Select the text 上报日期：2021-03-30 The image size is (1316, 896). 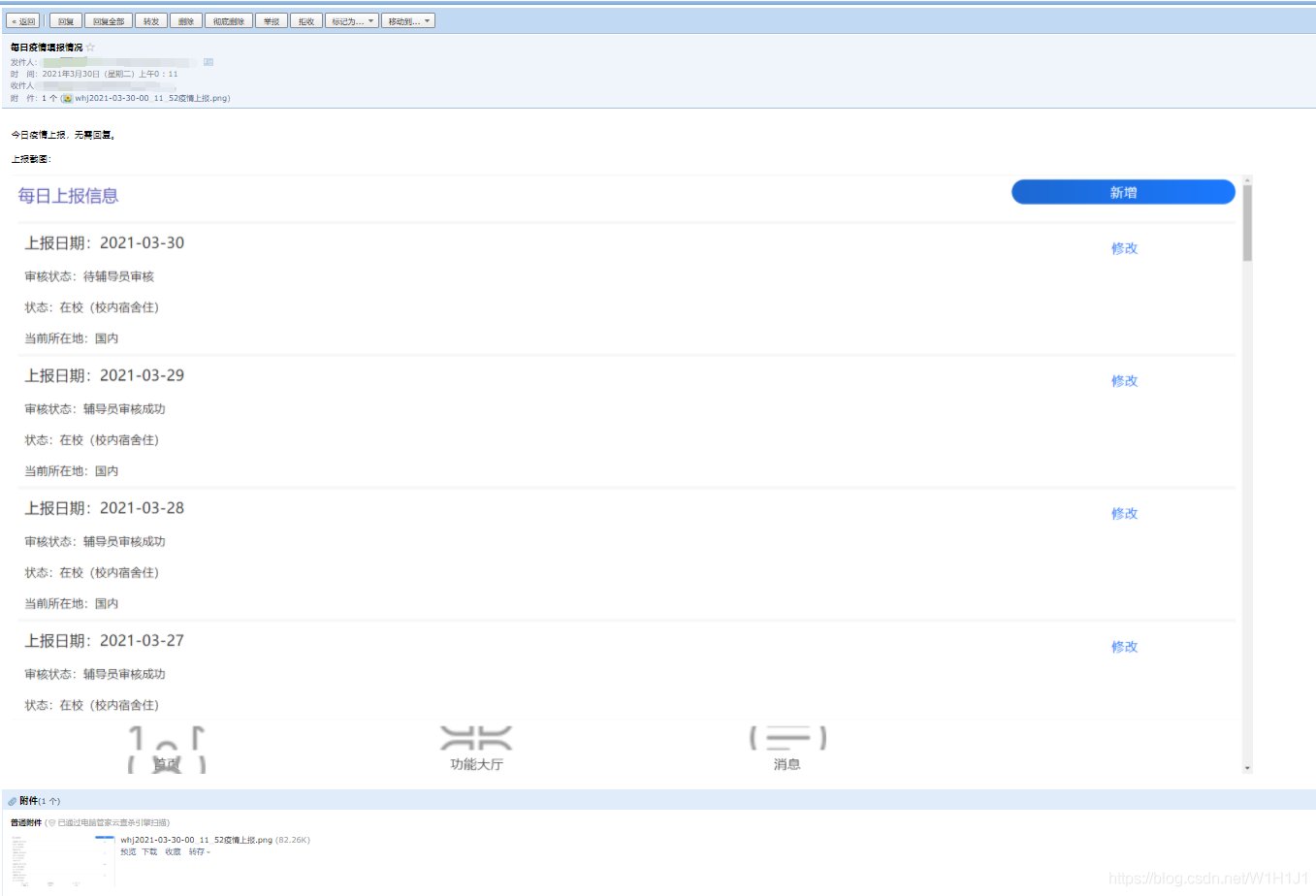pyautogui.click(x=105, y=243)
